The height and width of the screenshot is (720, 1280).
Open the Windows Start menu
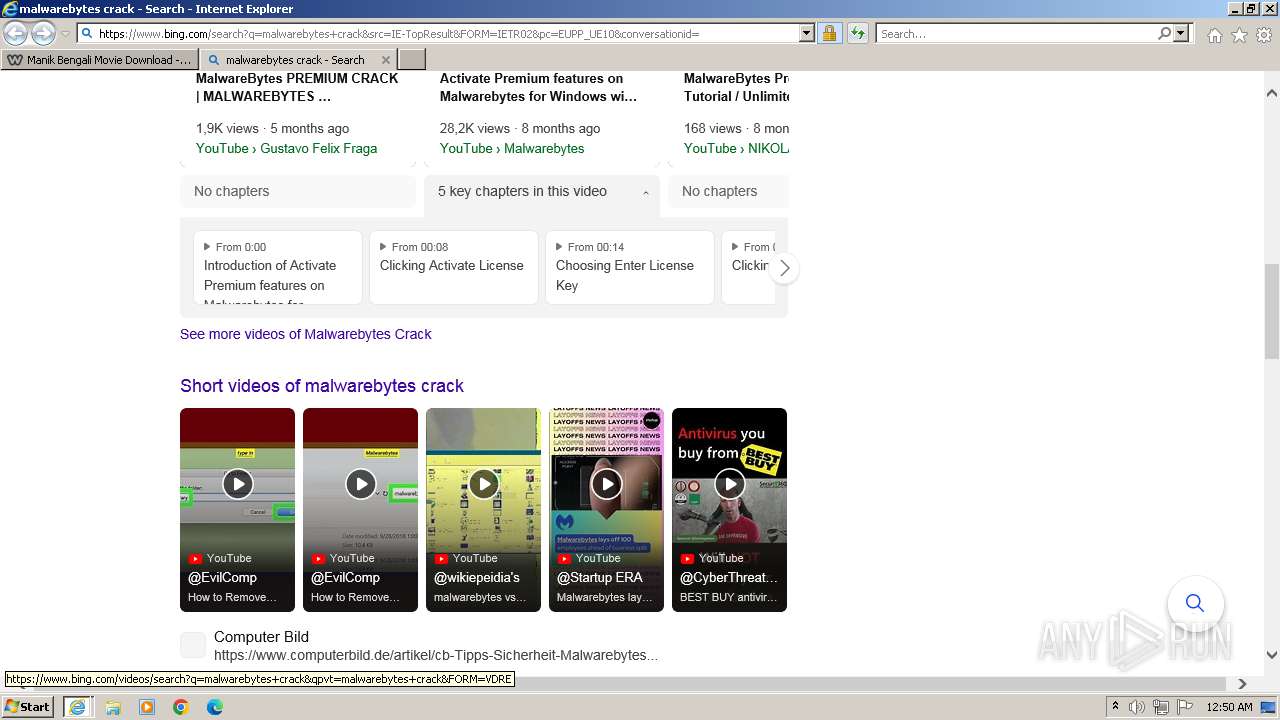point(27,706)
